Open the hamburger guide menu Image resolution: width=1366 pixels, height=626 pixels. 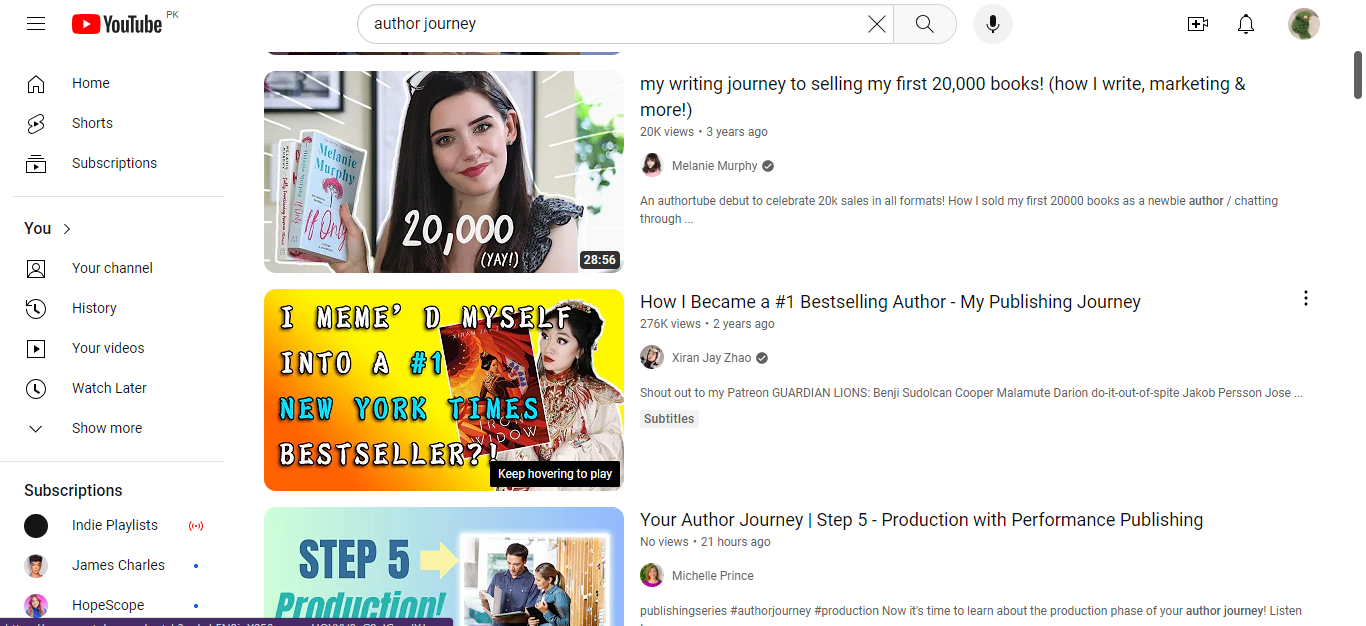point(36,24)
